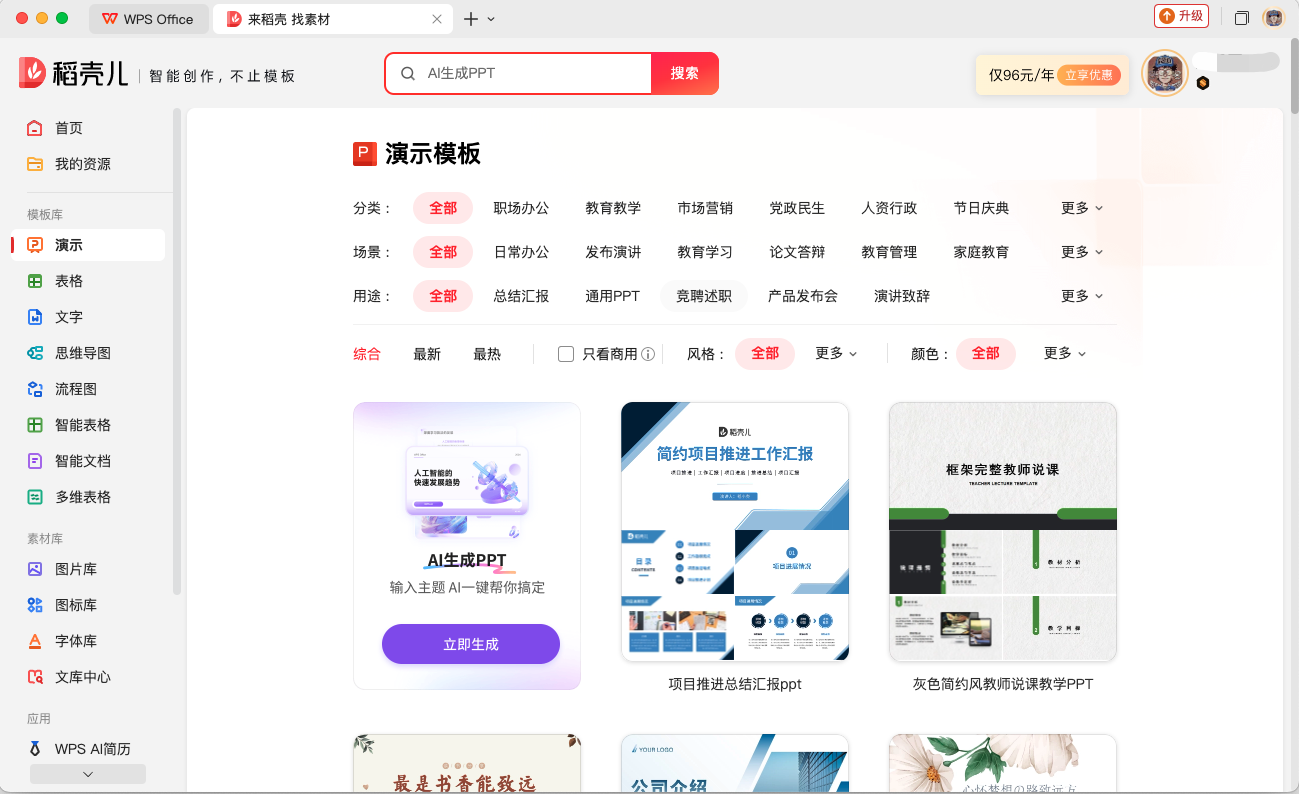1299x794 pixels.
Task: Filter by 论文答辩 scene
Action: (797, 252)
